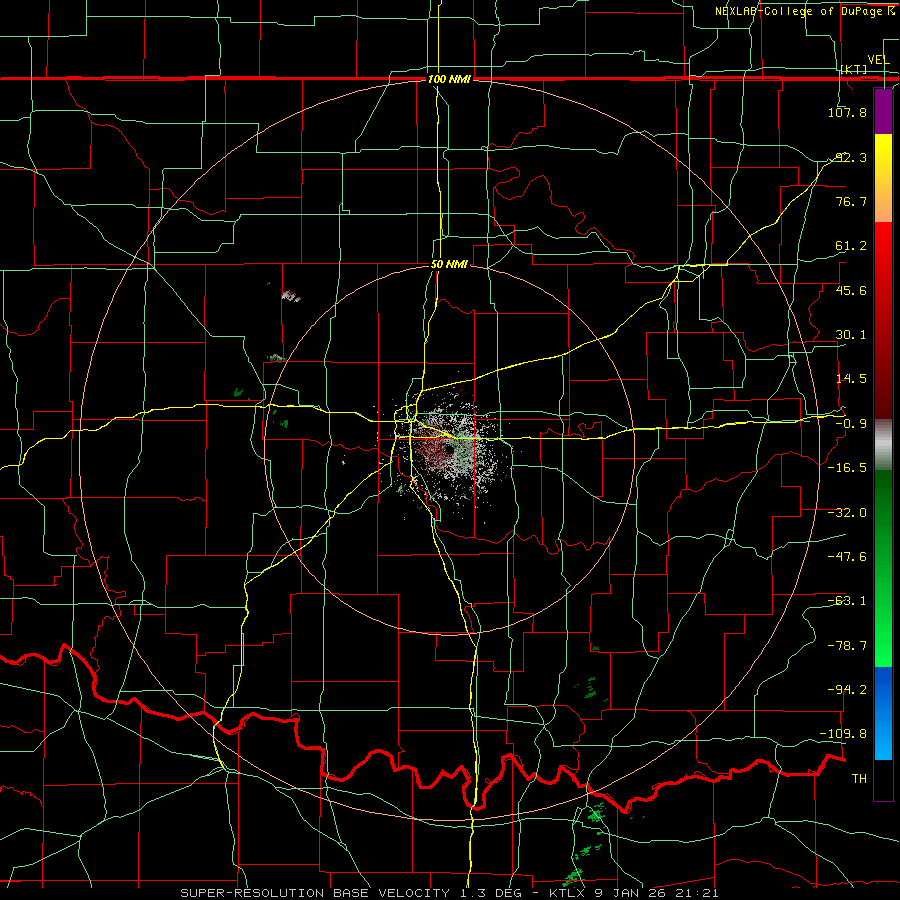Click the bright green segment of the color bar
The width and height of the screenshot is (900, 900).
tap(883, 568)
